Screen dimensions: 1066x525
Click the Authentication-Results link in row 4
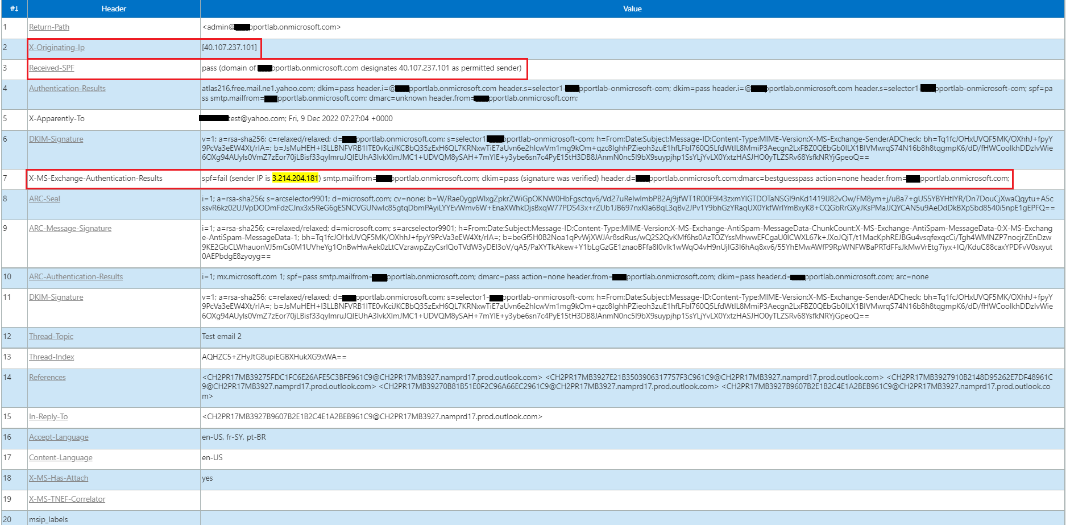[67, 88]
